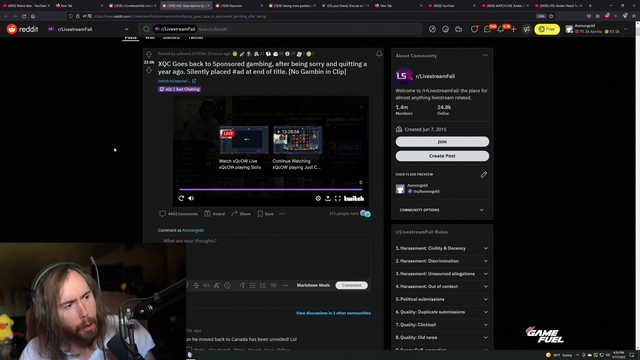Viewport: 640px width, 360px height.
Task: Click the xQc Just Chatting flair tag
Action: point(179,89)
